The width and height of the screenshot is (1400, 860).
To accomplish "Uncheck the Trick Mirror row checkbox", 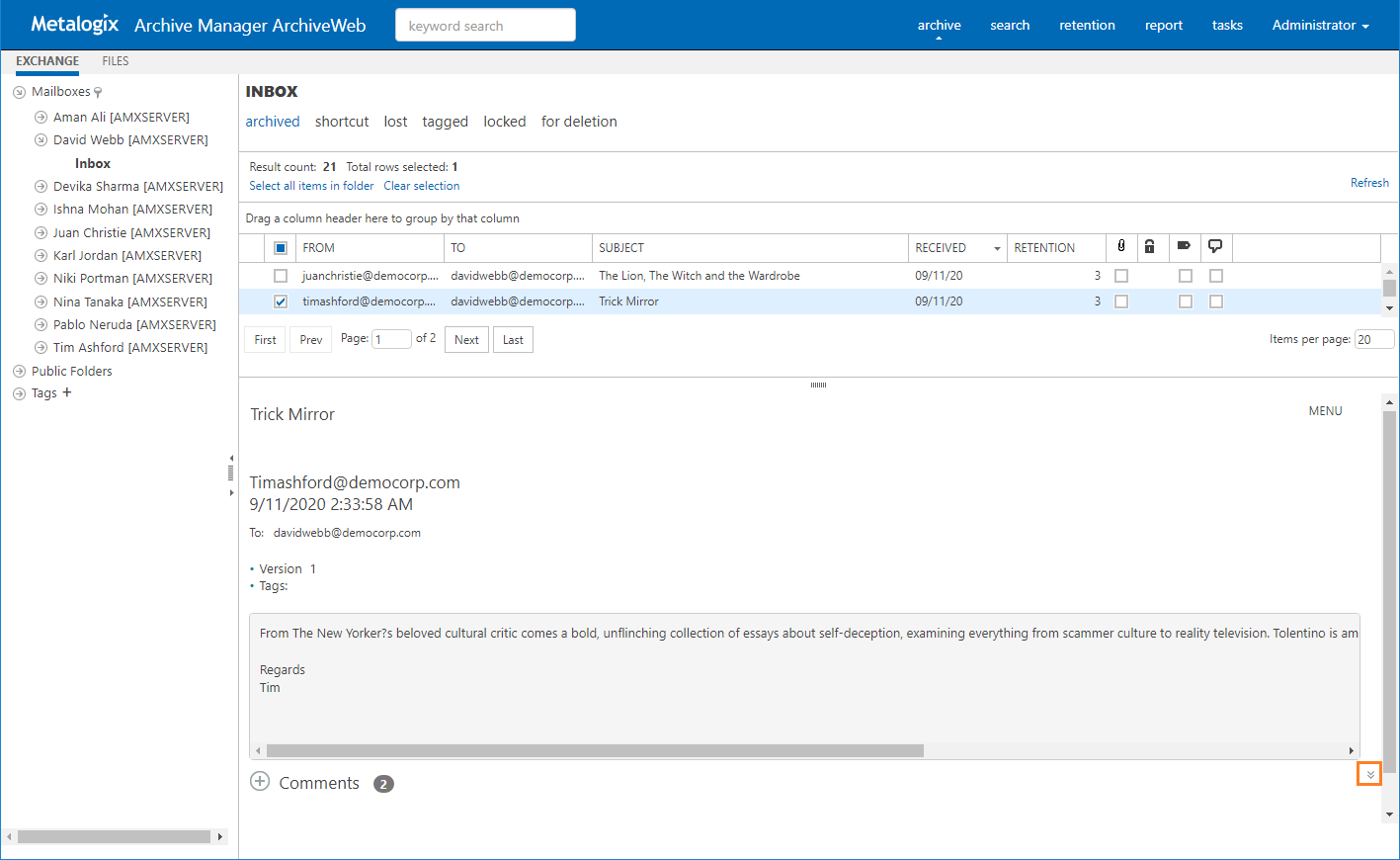I will pos(281,301).
